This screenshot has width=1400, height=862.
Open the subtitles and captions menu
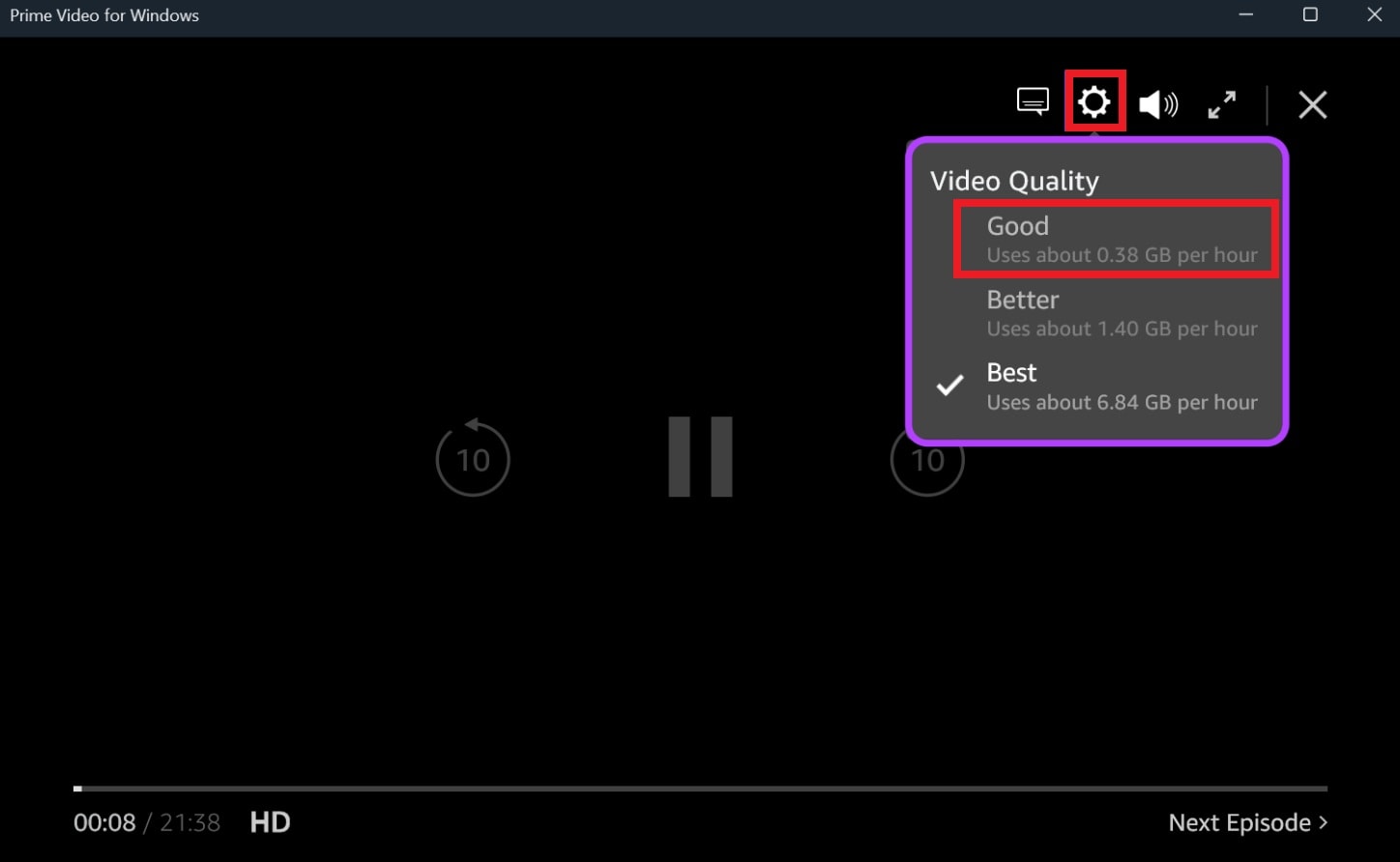1033,101
